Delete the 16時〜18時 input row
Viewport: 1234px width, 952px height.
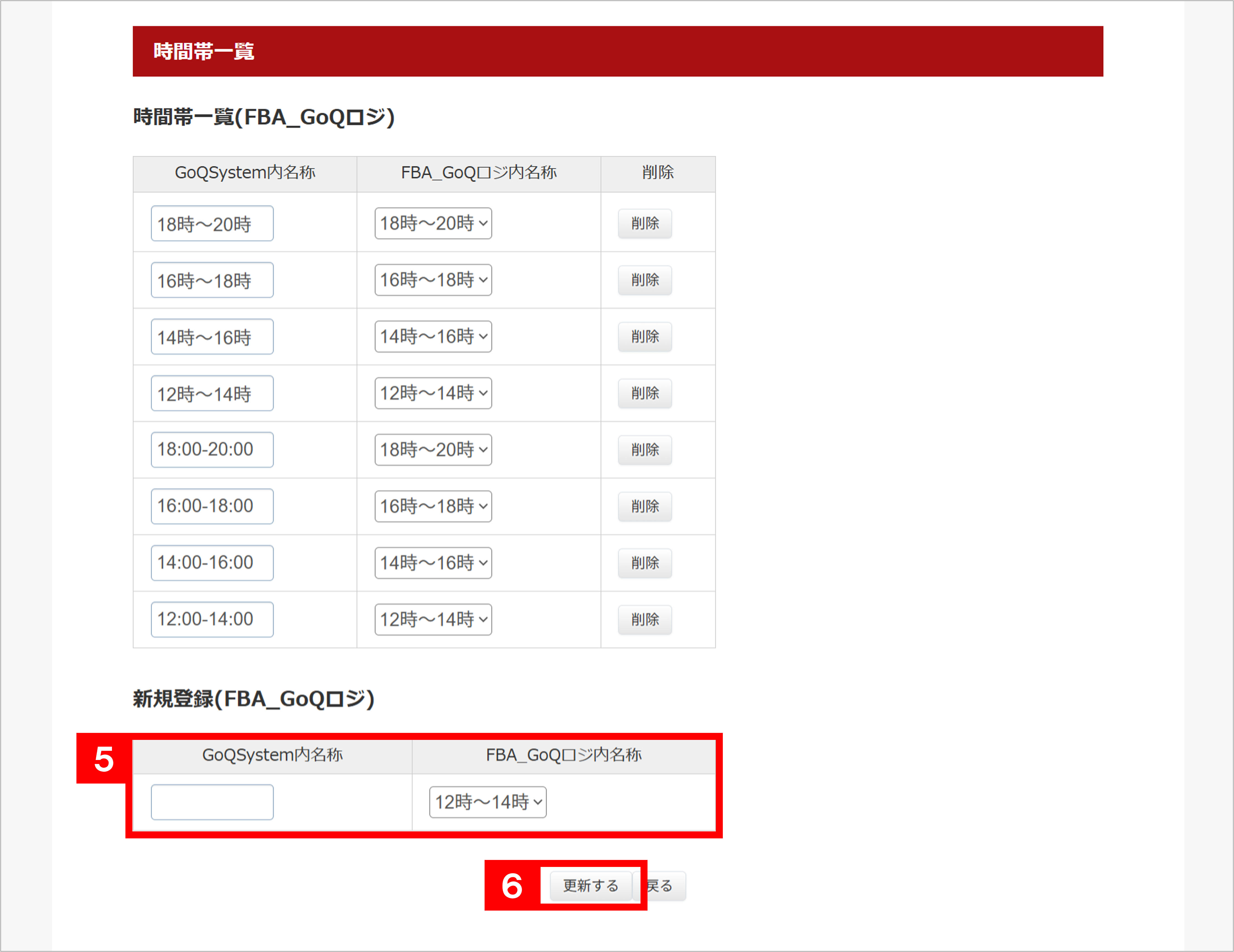click(645, 280)
